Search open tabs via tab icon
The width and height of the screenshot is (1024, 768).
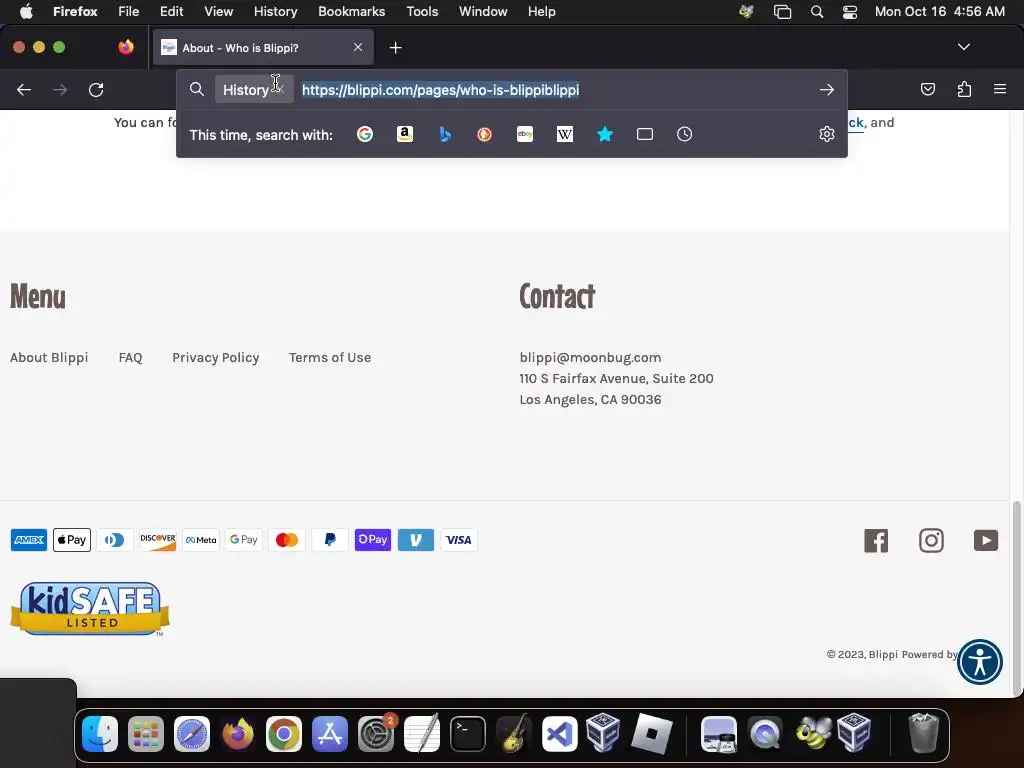pyautogui.click(x=645, y=135)
